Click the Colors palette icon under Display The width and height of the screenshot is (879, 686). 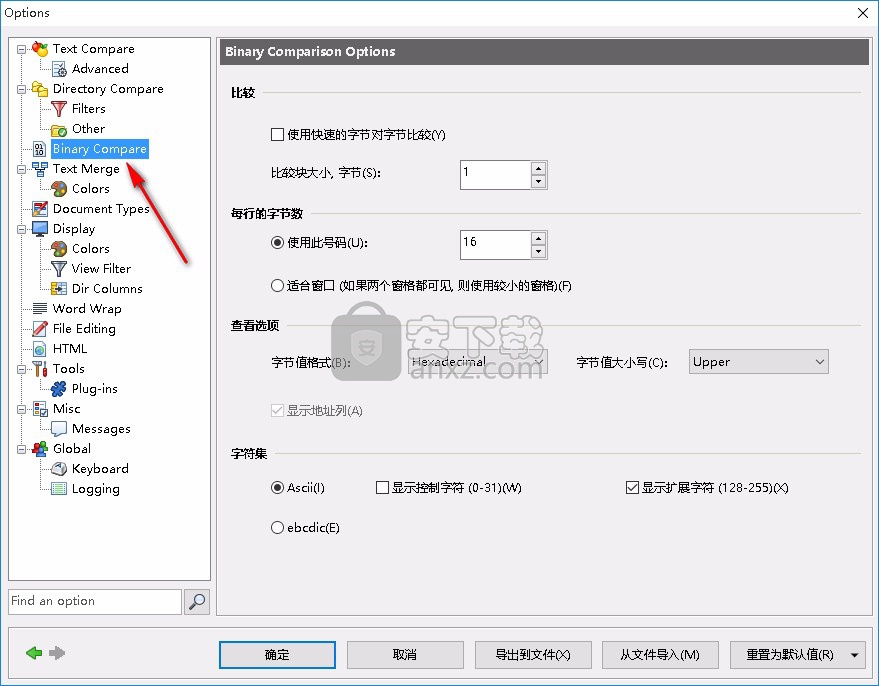(x=59, y=249)
